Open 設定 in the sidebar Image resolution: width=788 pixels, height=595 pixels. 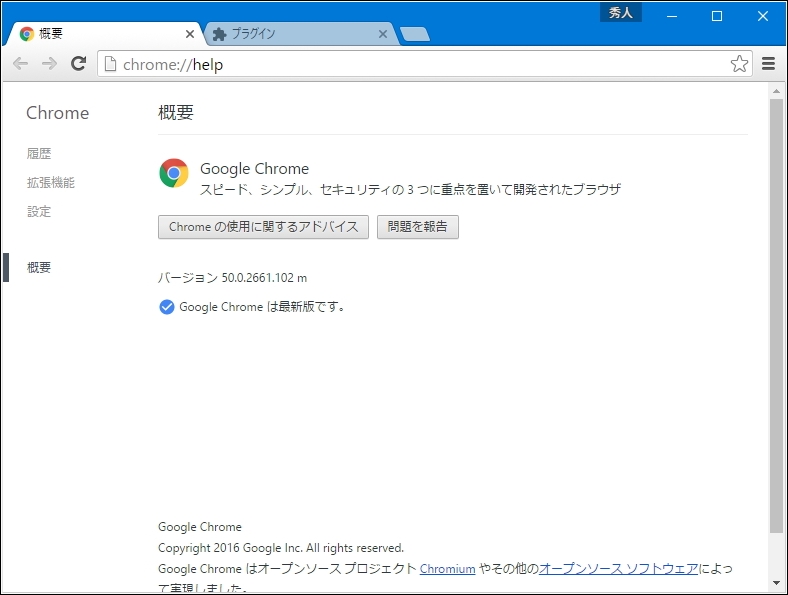tap(39, 212)
